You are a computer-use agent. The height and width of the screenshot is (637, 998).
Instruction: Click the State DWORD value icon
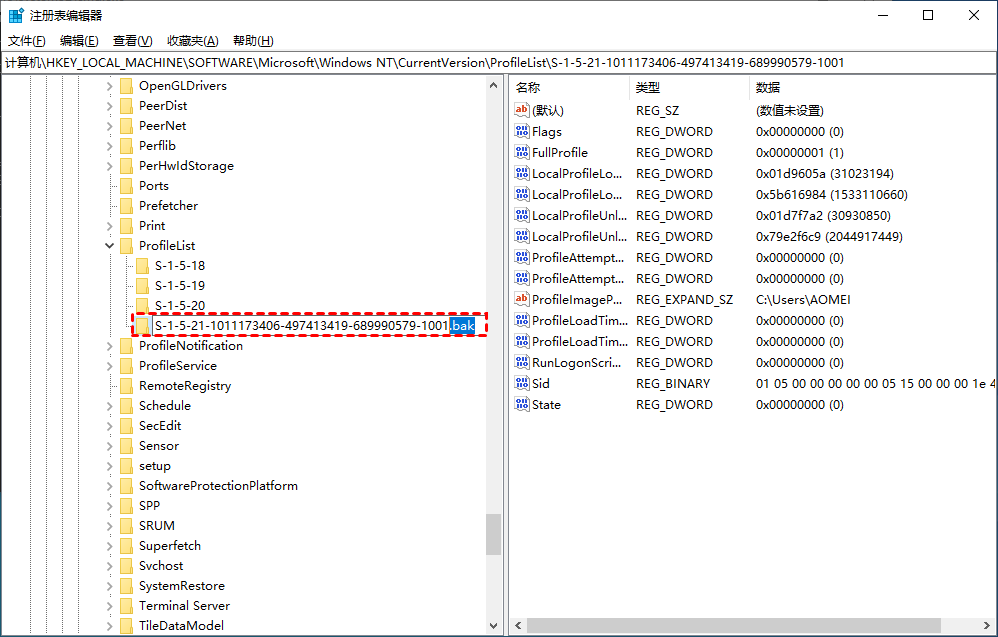click(x=522, y=404)
